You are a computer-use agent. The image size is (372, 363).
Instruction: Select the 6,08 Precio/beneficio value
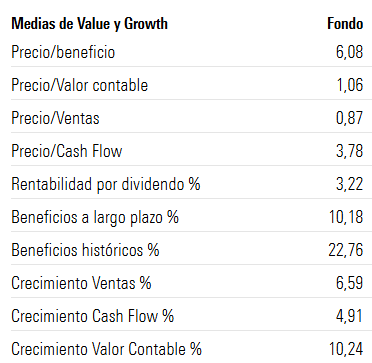tap(349, 53)
